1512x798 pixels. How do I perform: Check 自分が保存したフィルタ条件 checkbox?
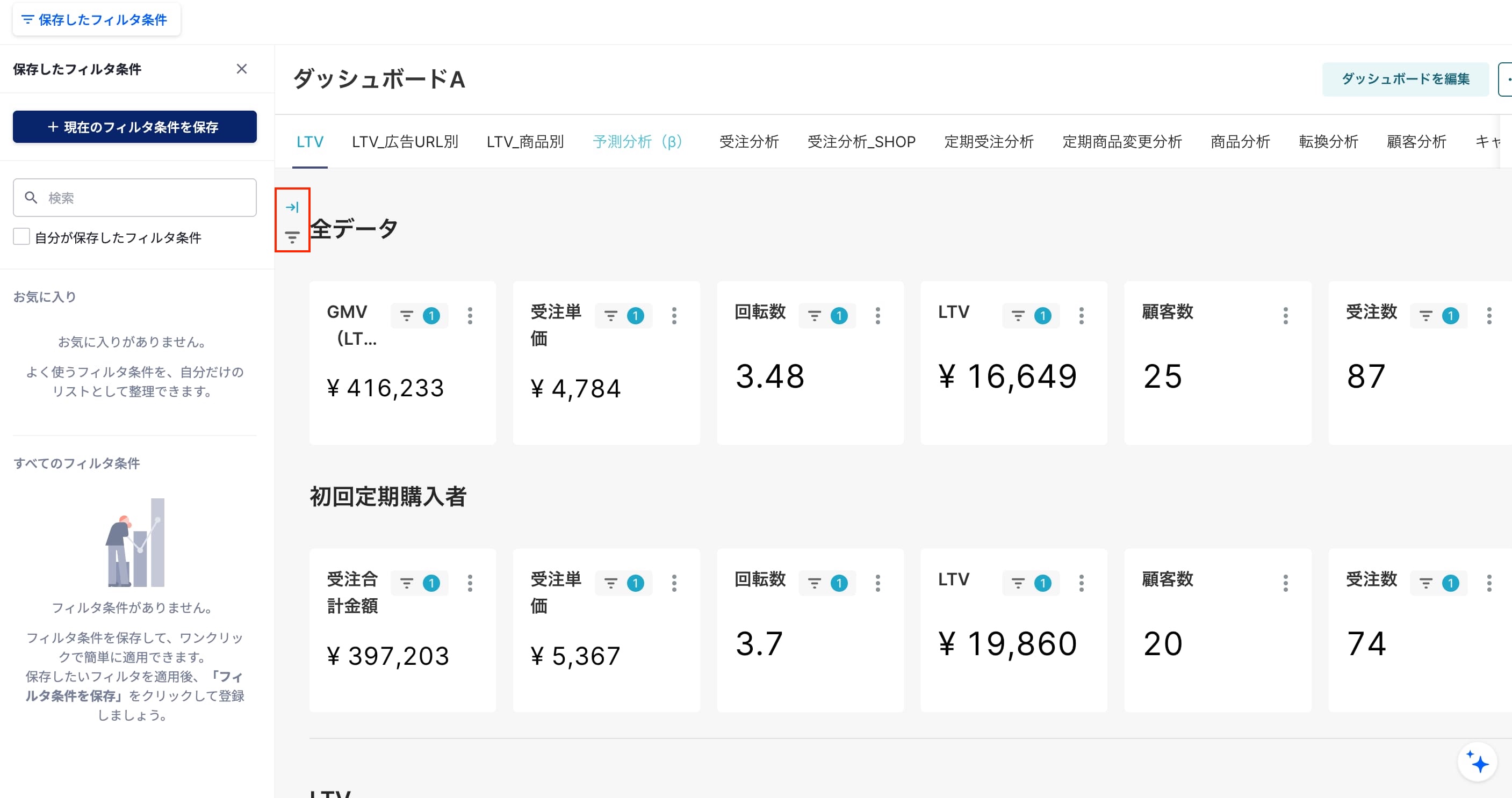click(21, 237)
